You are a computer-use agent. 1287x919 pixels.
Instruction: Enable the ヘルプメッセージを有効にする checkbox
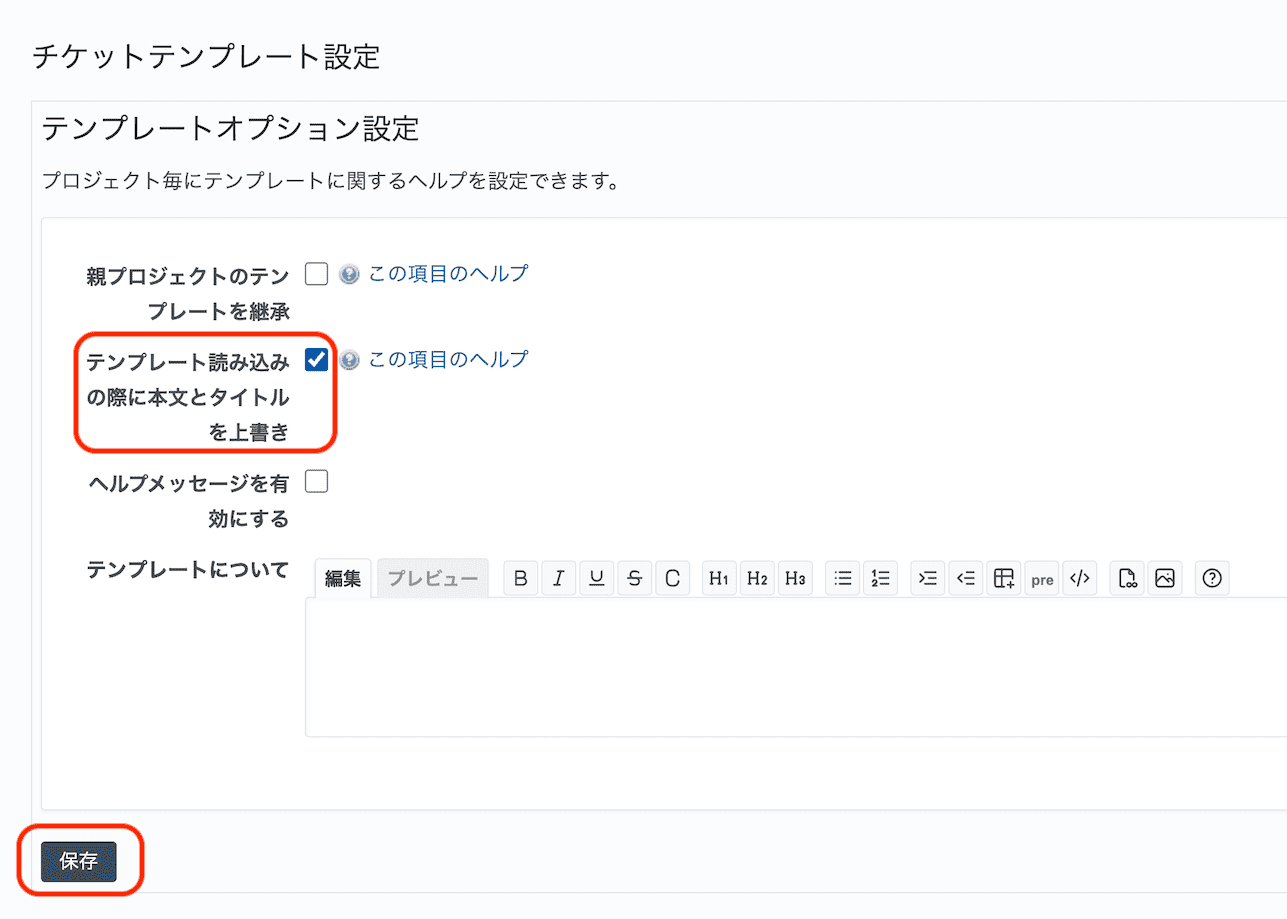point(317,482)
